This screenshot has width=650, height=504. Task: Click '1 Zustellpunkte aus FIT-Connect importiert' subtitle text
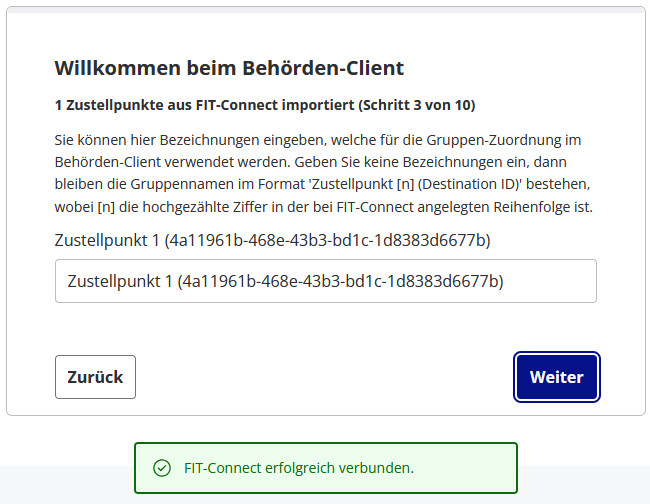coord(205,105)
